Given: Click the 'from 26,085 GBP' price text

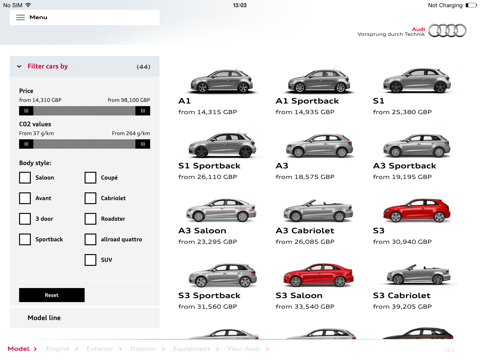Looking at the screenshot, I should point(305,242).
